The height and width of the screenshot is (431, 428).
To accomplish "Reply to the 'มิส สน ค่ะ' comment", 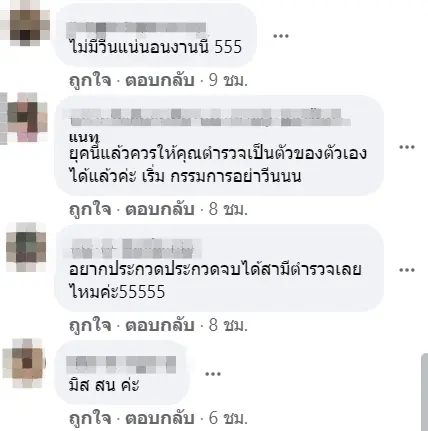I will pos(160,418).
